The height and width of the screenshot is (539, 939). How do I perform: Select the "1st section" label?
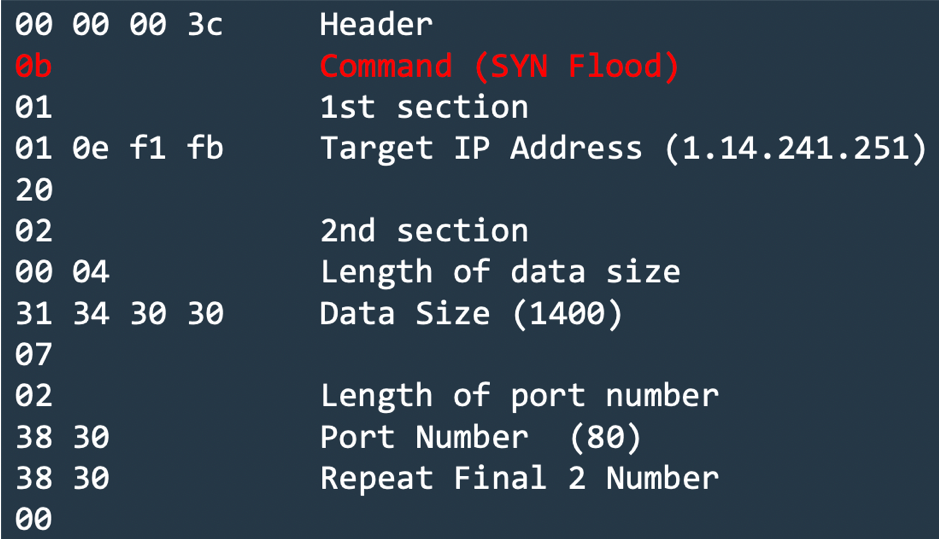coord(423,107)
